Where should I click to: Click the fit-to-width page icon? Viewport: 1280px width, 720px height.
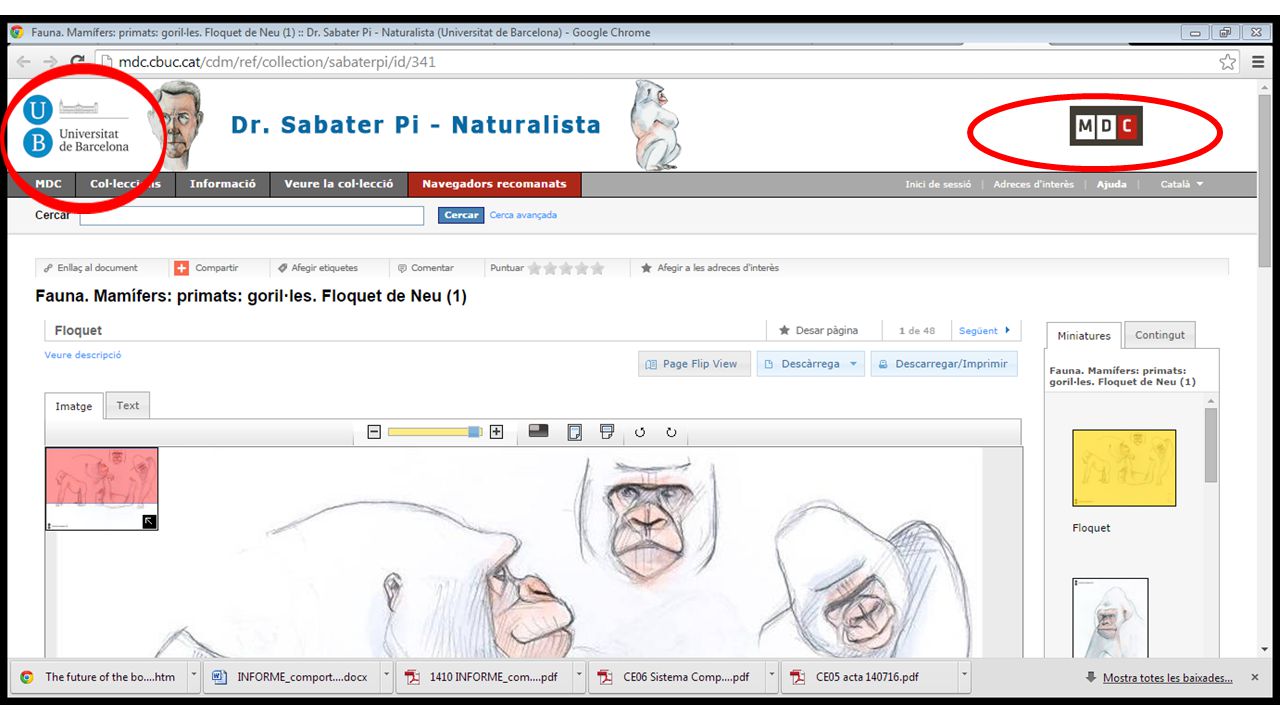click(x=606, y=431)
